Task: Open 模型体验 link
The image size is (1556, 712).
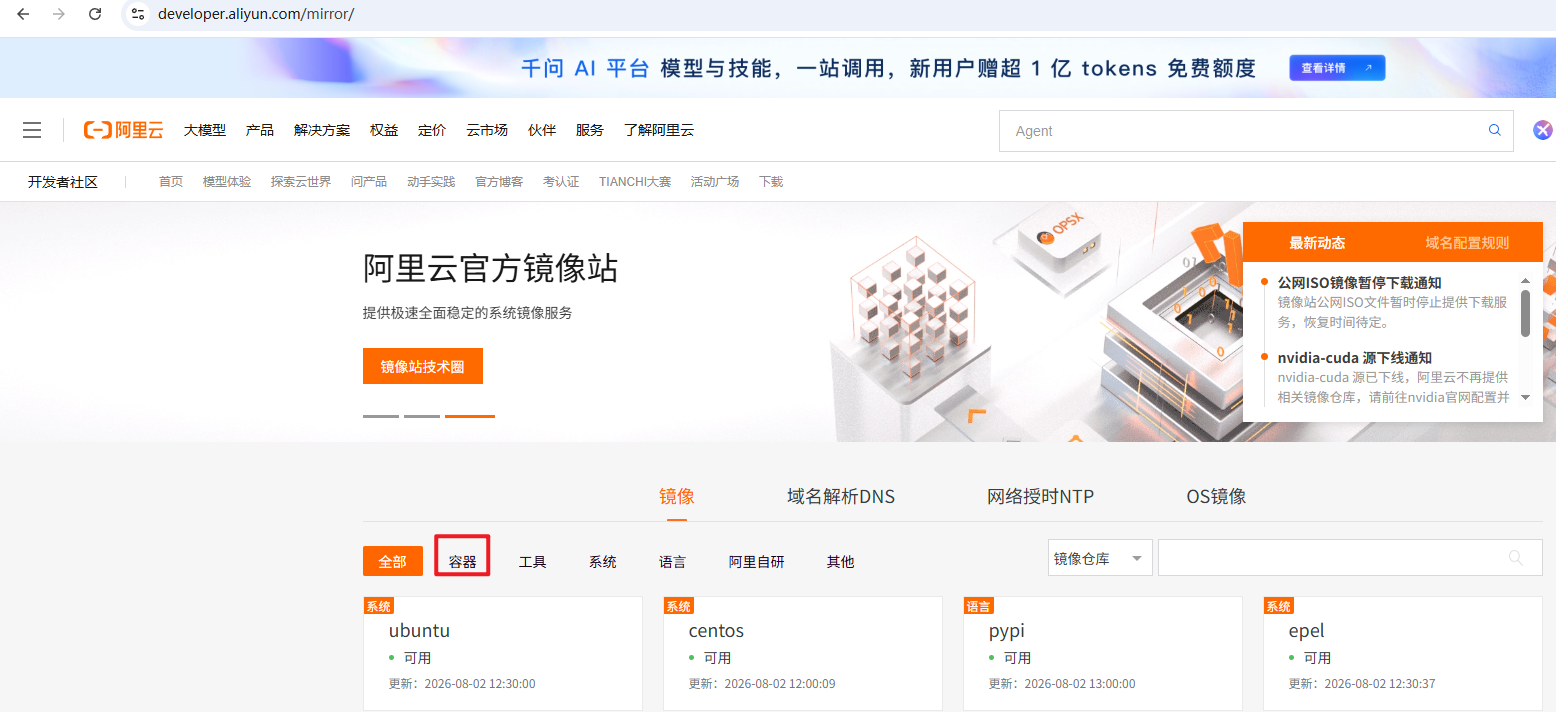Action: point(227,182)
